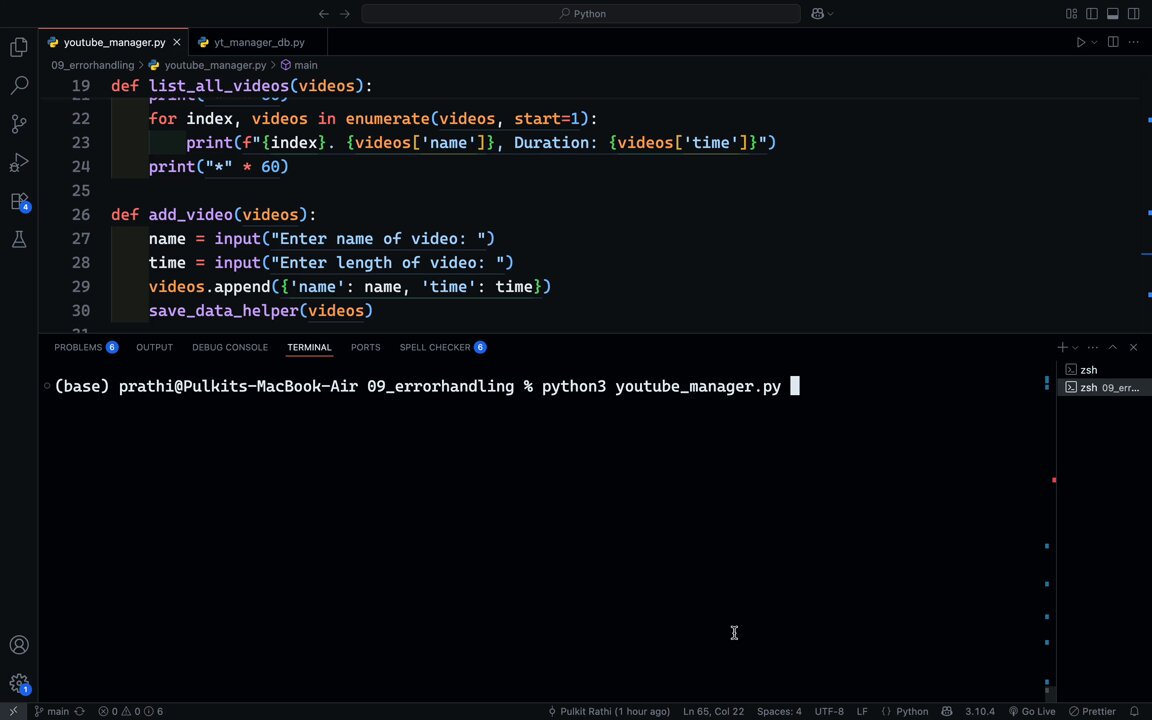Viewport: 1152px width, 720px height.
Task: Select Python interpreter 3.10.4
Action: coord(980,711)
